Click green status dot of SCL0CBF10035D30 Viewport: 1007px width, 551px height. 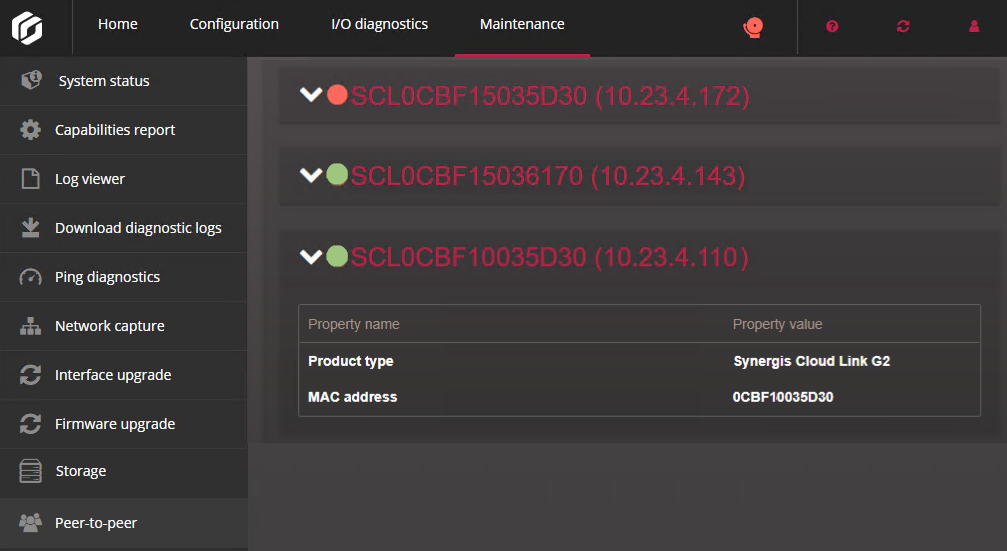[337, 256]
